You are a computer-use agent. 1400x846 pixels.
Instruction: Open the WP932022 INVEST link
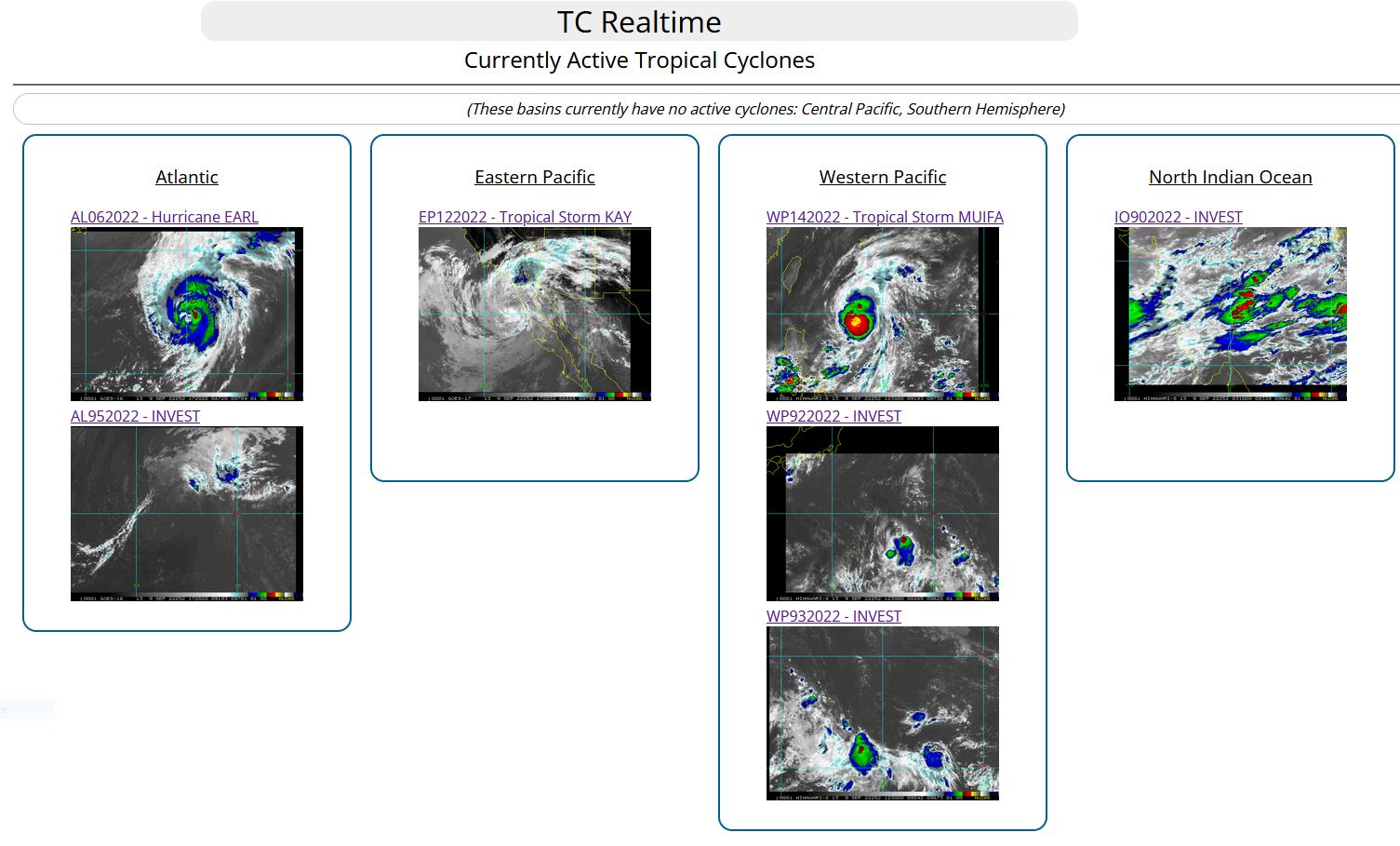coord(833,616)
